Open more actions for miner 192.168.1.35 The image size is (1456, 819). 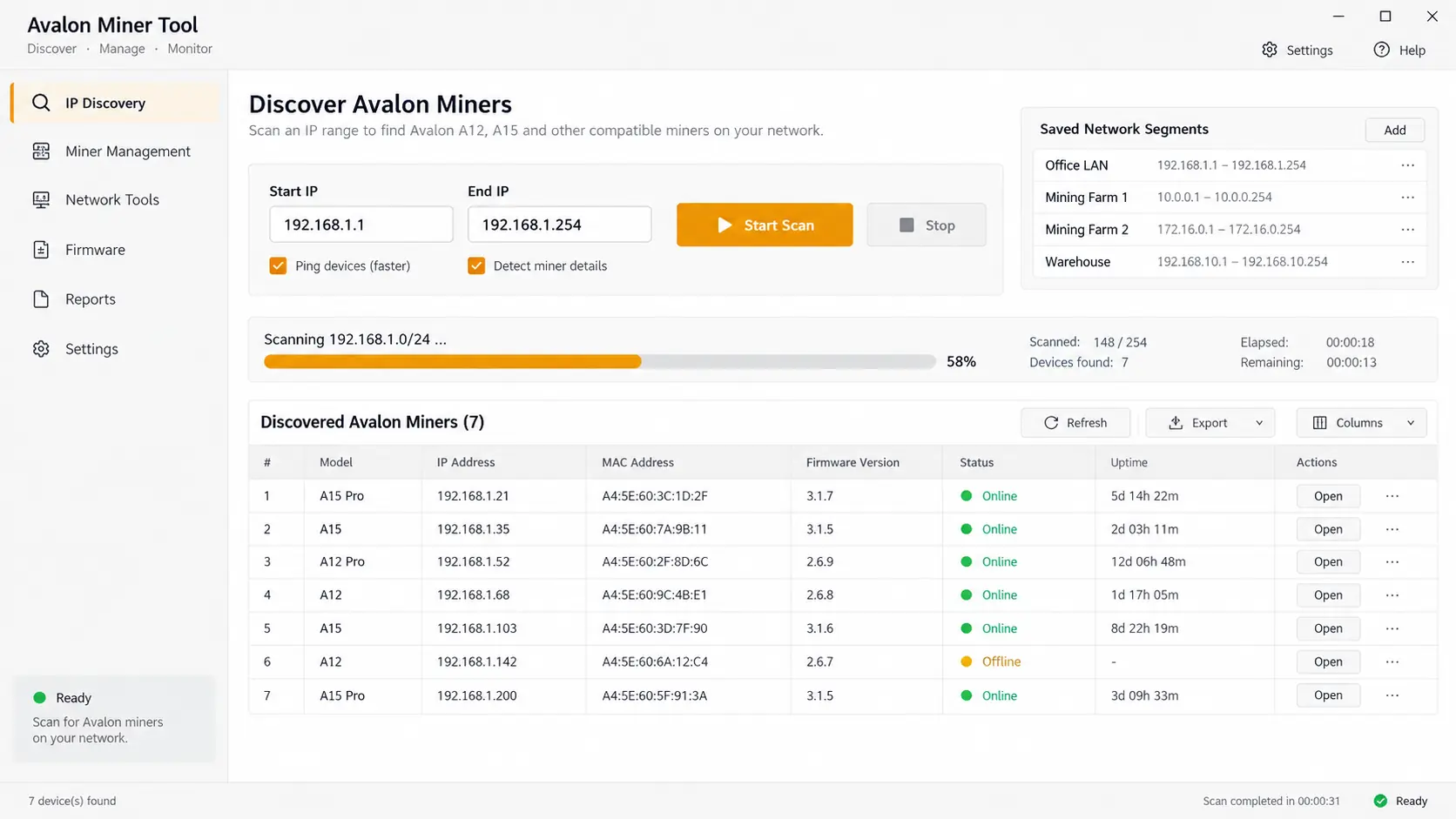(1392, 529)
